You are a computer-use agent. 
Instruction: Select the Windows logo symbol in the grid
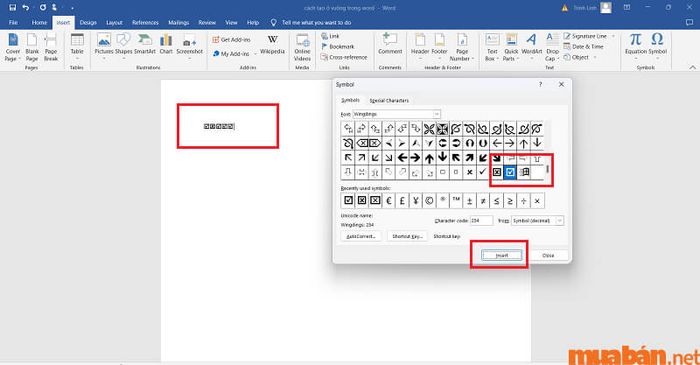524,172
